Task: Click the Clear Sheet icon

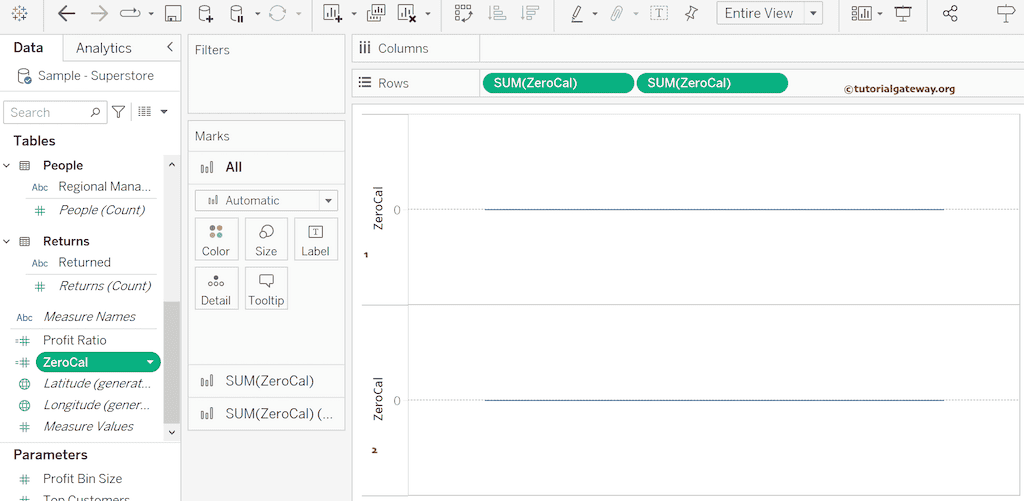Action: (408, 13)
